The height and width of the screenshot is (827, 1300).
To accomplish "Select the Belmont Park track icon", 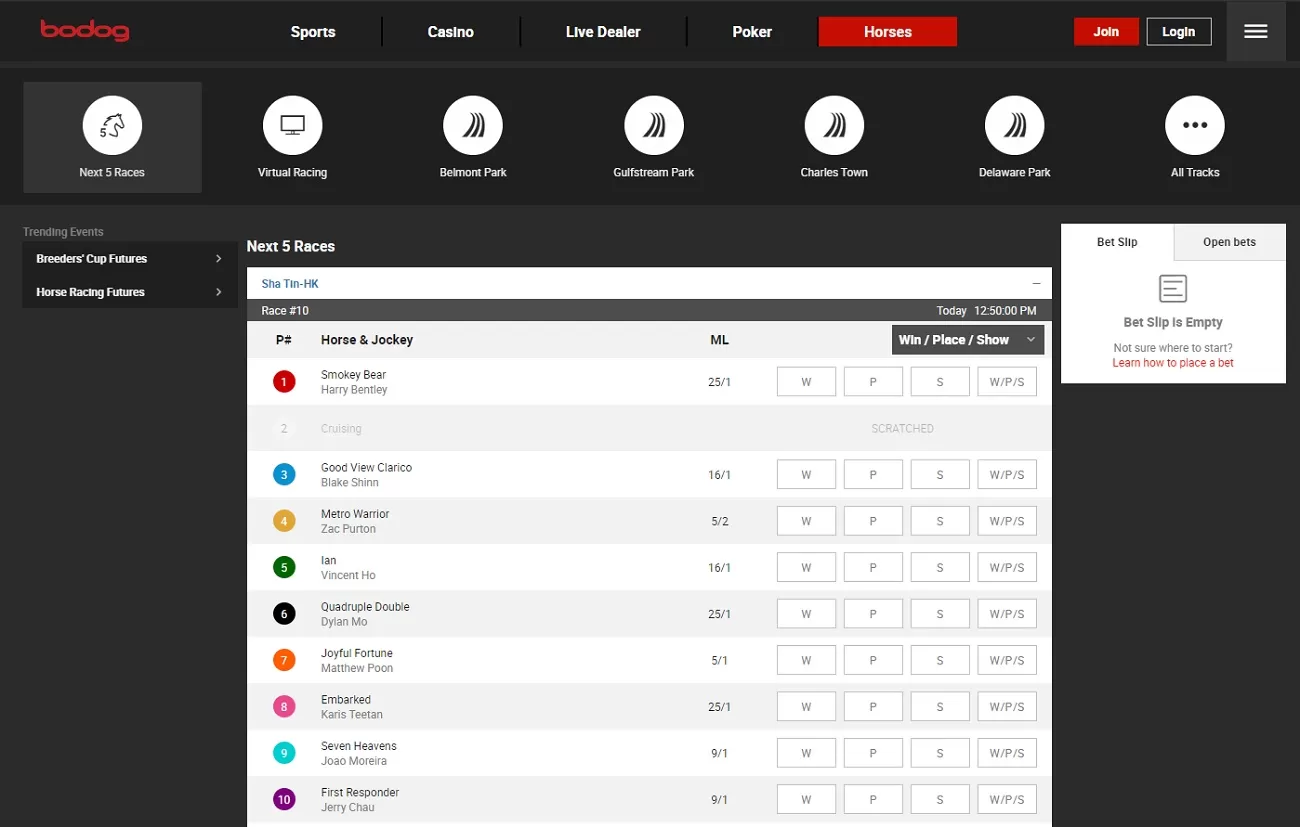I will point(473,126).
